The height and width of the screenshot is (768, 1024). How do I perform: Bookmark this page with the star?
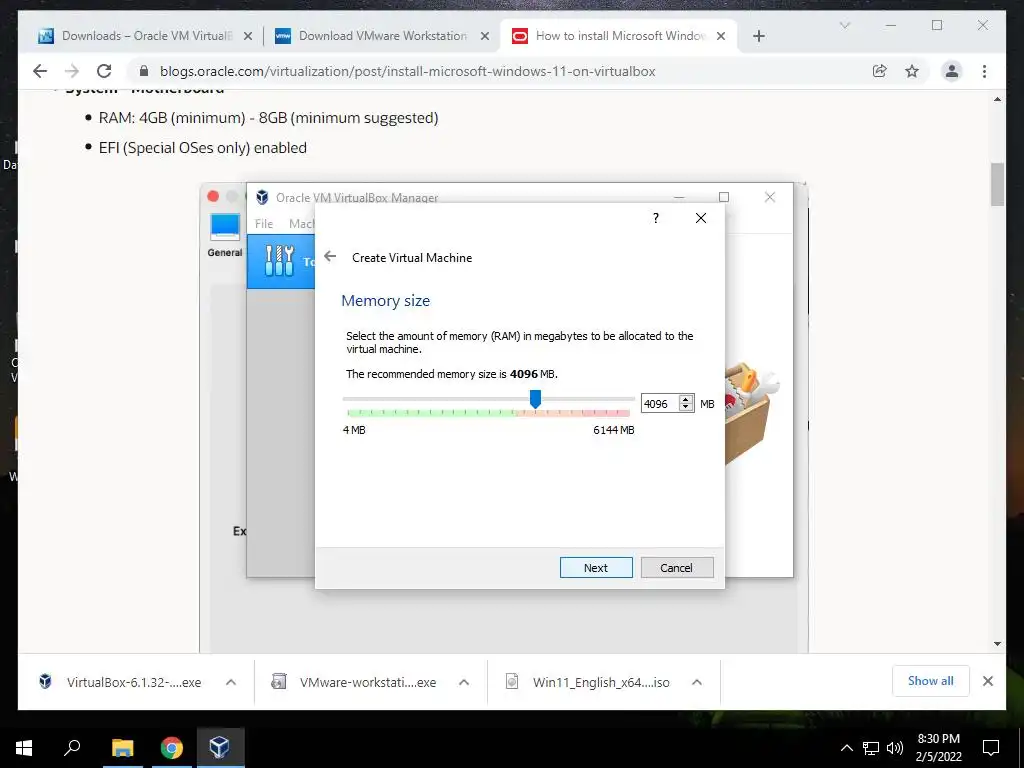(912, 71)
